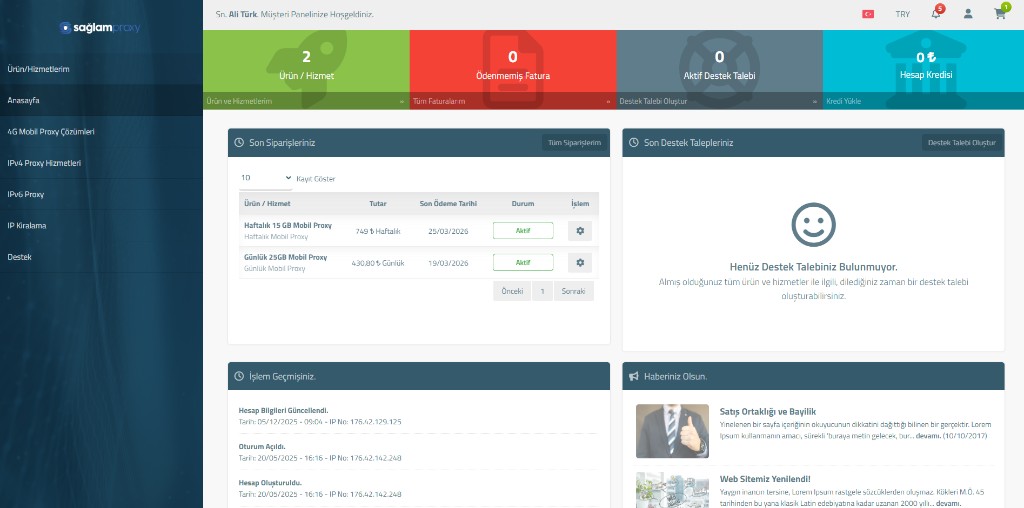
Task: Go to next page with Sonraki
Action: [x=573, y=291]
